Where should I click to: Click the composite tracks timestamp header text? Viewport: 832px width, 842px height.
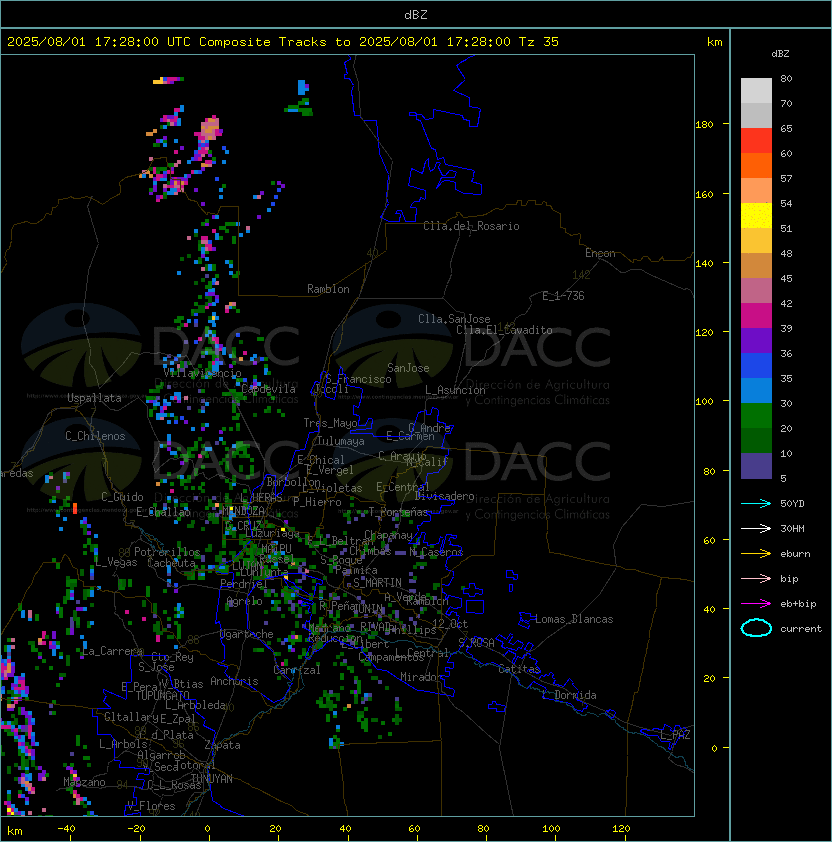(283, 42)
